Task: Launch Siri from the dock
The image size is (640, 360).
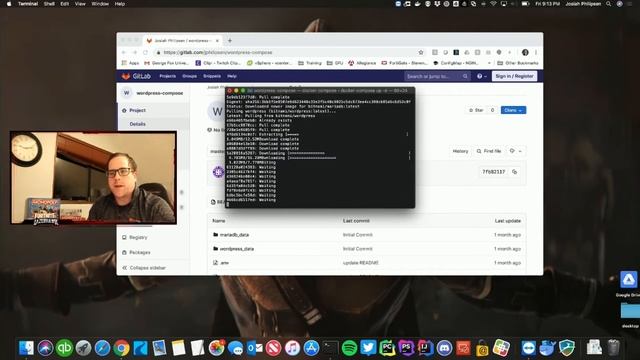Action: pyautogui.click(x=45, y=348)
